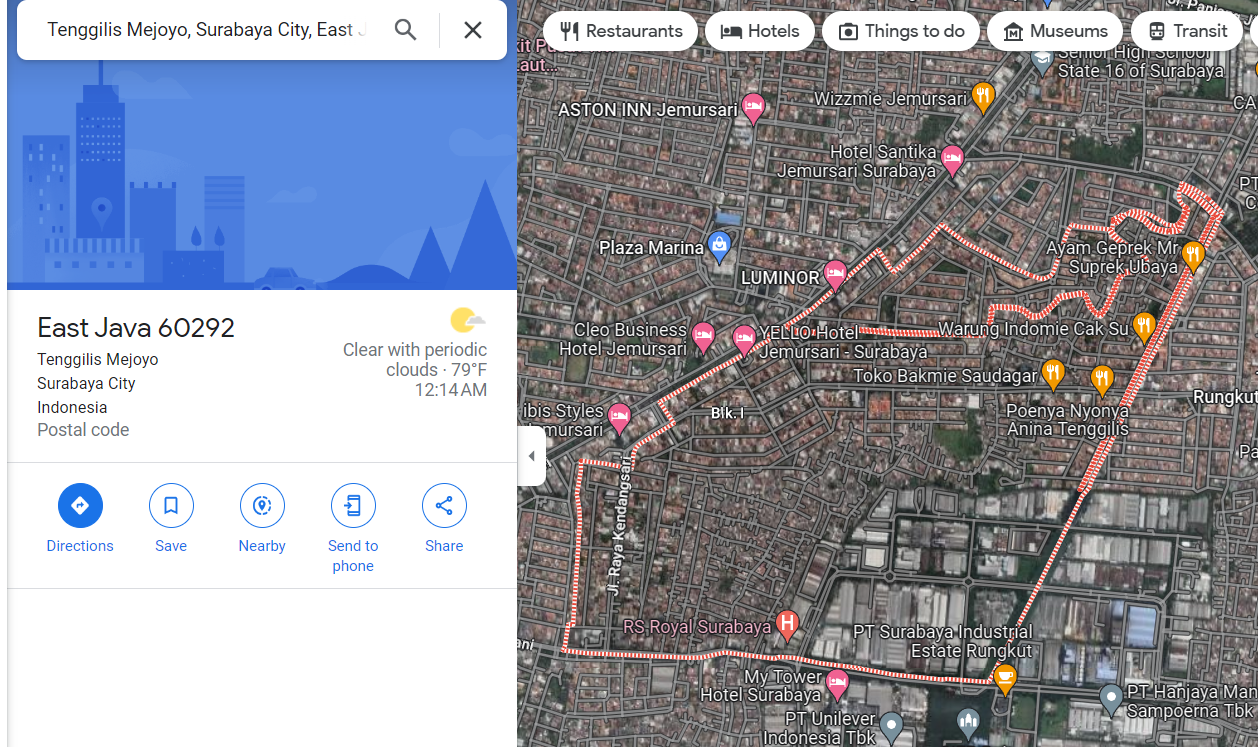Select the Things to do chip
Viewport: 1258px width, 747px height.
click(x=901, y=31)
